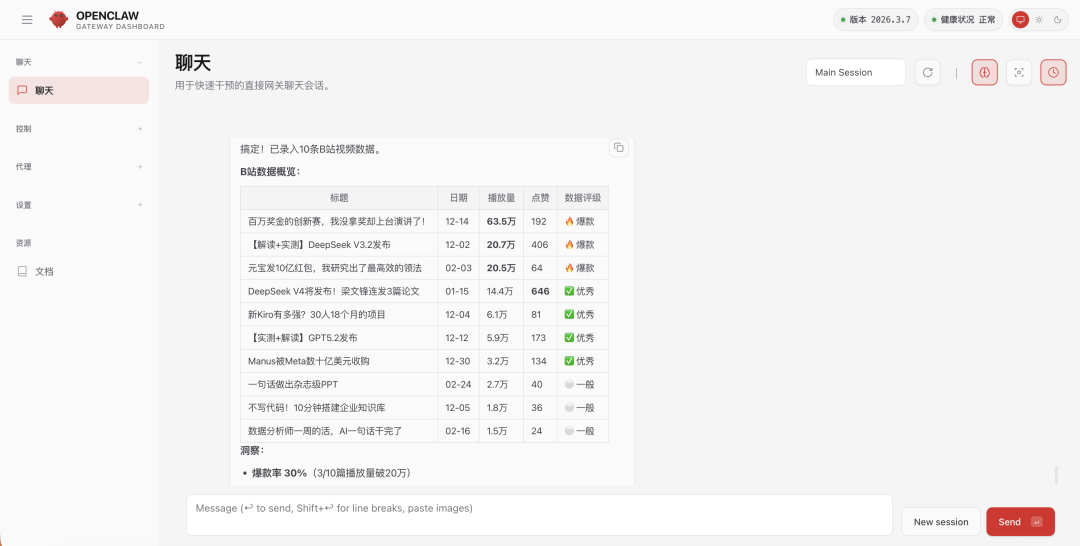Click the 播放量 column header
Viewport: 1080px width, 546px height.
[501, 198]
